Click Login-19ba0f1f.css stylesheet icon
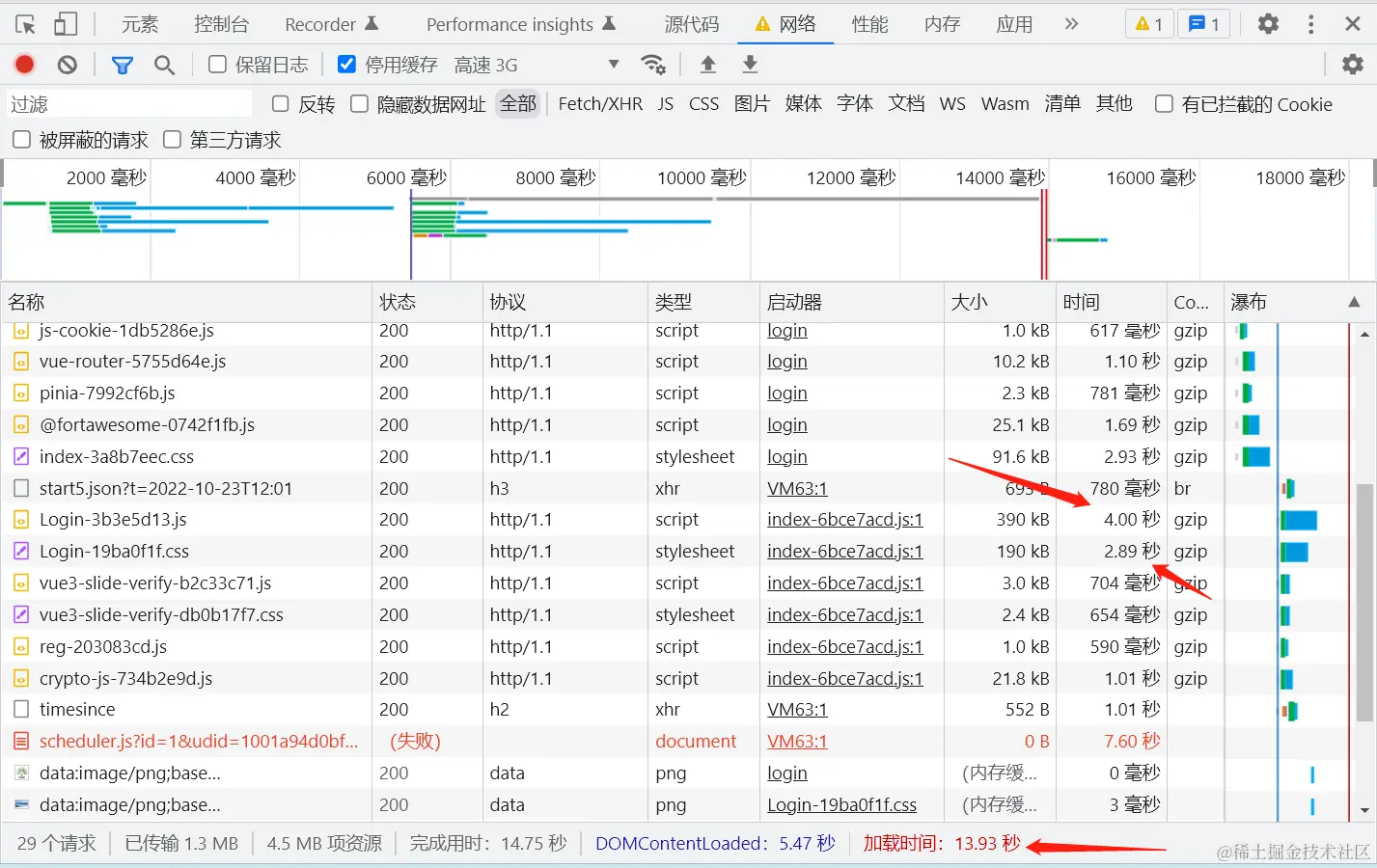Viewport: 1377px width, 868px height. click(21, 552)
